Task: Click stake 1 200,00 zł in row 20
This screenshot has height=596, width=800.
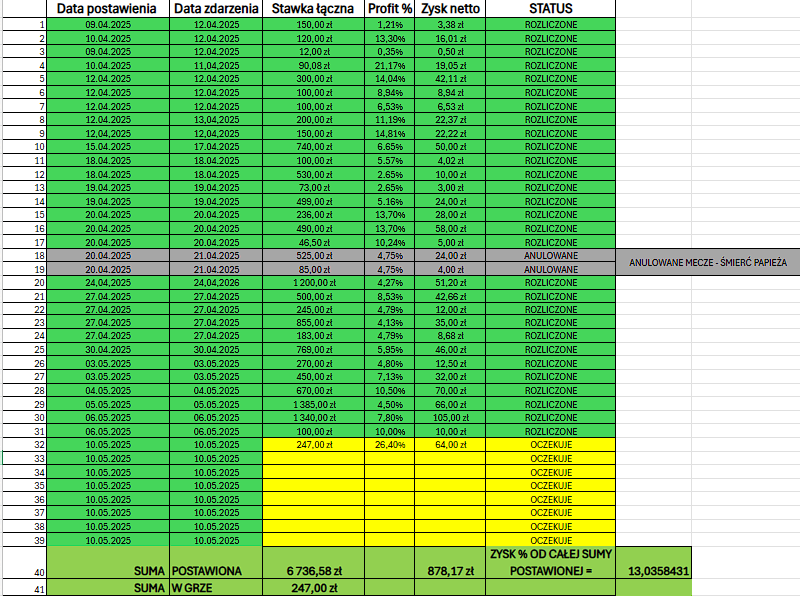Action: pos(313,282)
